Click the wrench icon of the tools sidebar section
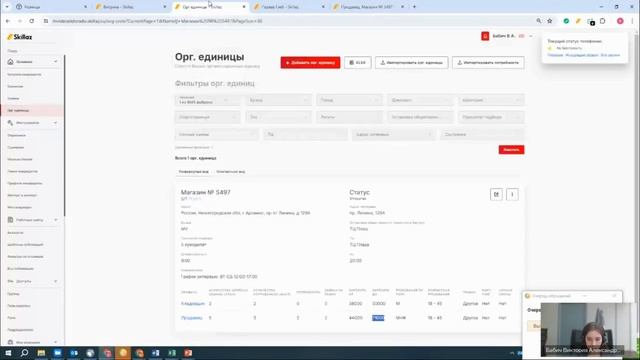The width and height of the screenshot is (640, 360). [x=10, y=122]
